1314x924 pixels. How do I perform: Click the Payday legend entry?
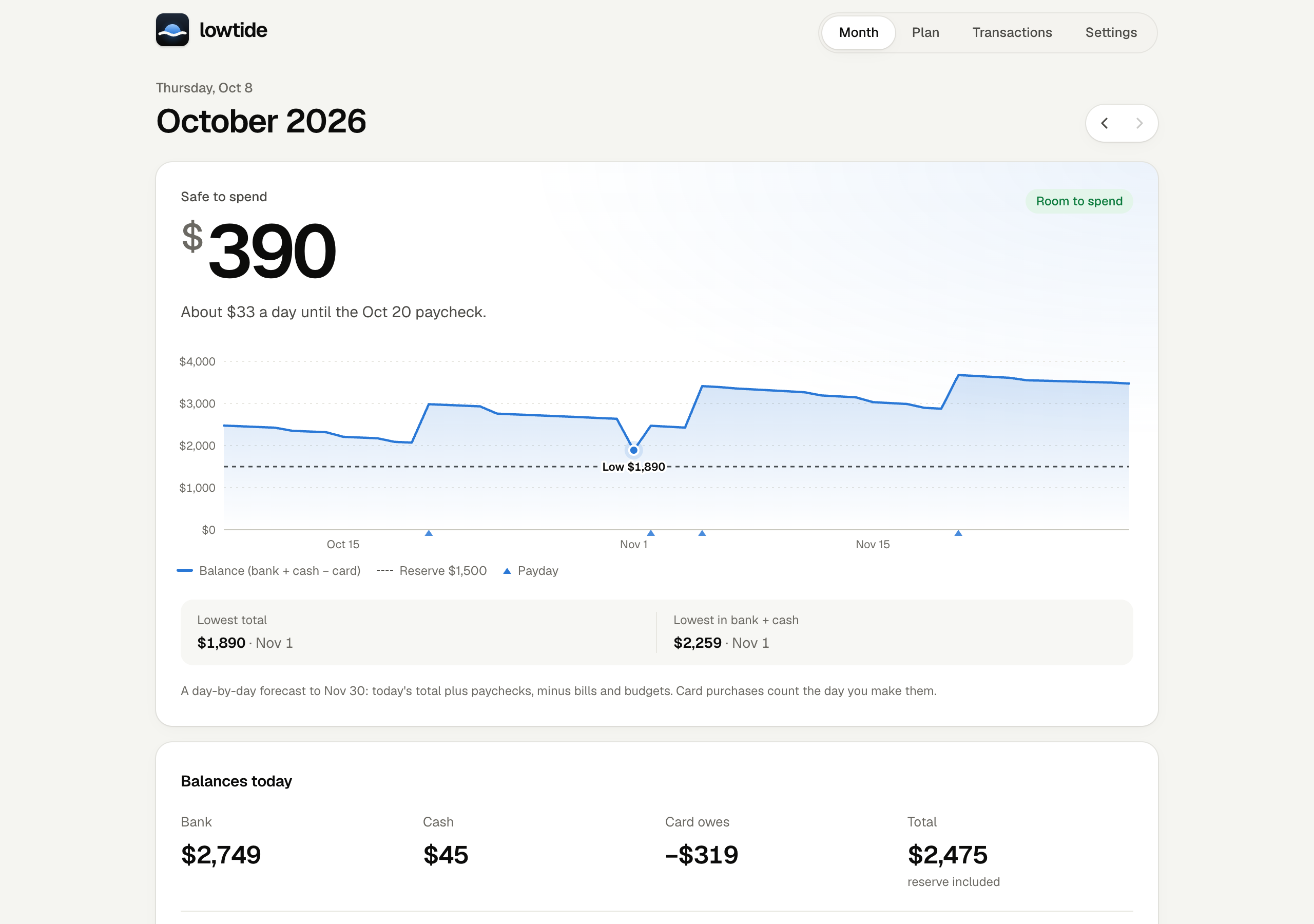point(531,571)
